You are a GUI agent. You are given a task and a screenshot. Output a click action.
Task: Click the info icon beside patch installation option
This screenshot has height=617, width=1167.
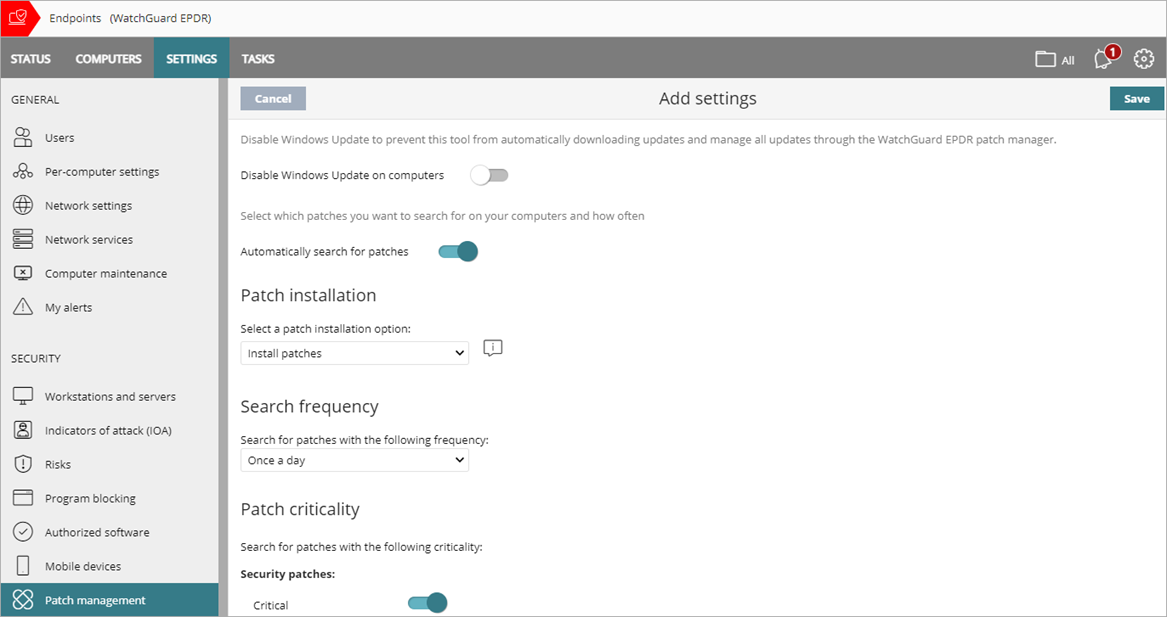click(x=492, y=346)
